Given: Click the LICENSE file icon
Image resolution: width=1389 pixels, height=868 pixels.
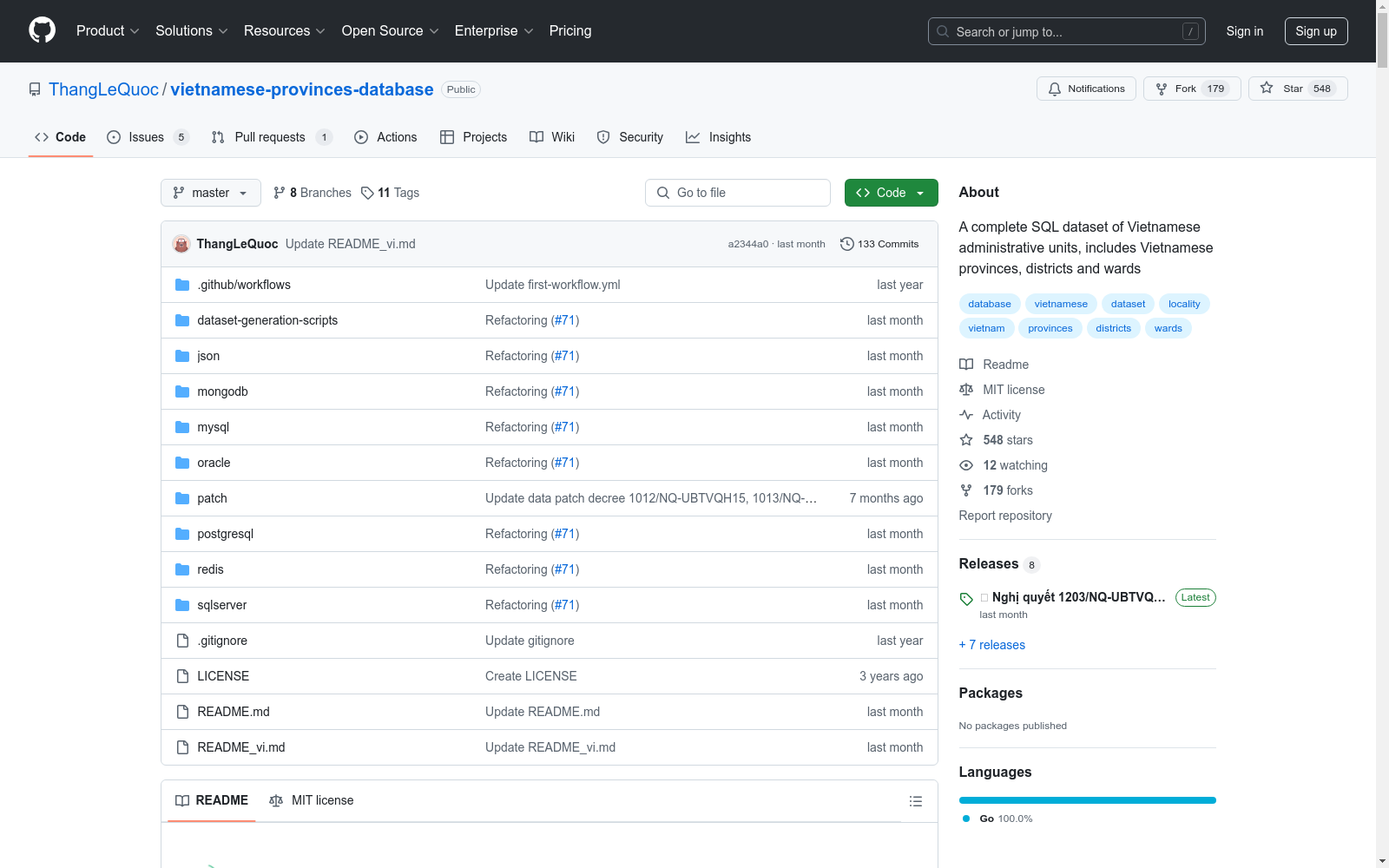Looking at the screenshot, I should pyautogui.click(x=182, y=676).
